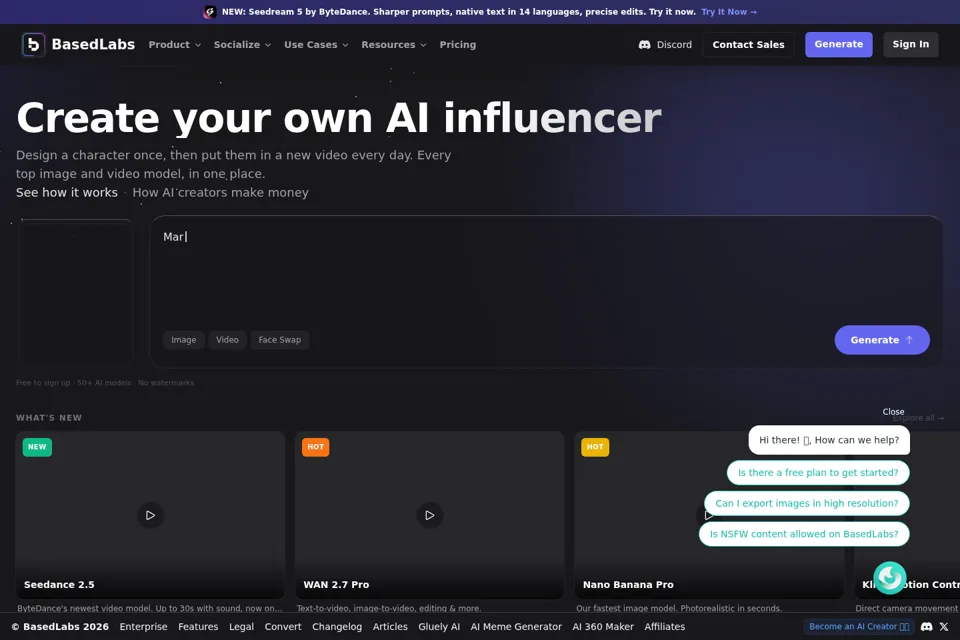Viewport: 960px width, 640px height.
Task: Open the chat widget bubble icon
Action: click(890, 578)
